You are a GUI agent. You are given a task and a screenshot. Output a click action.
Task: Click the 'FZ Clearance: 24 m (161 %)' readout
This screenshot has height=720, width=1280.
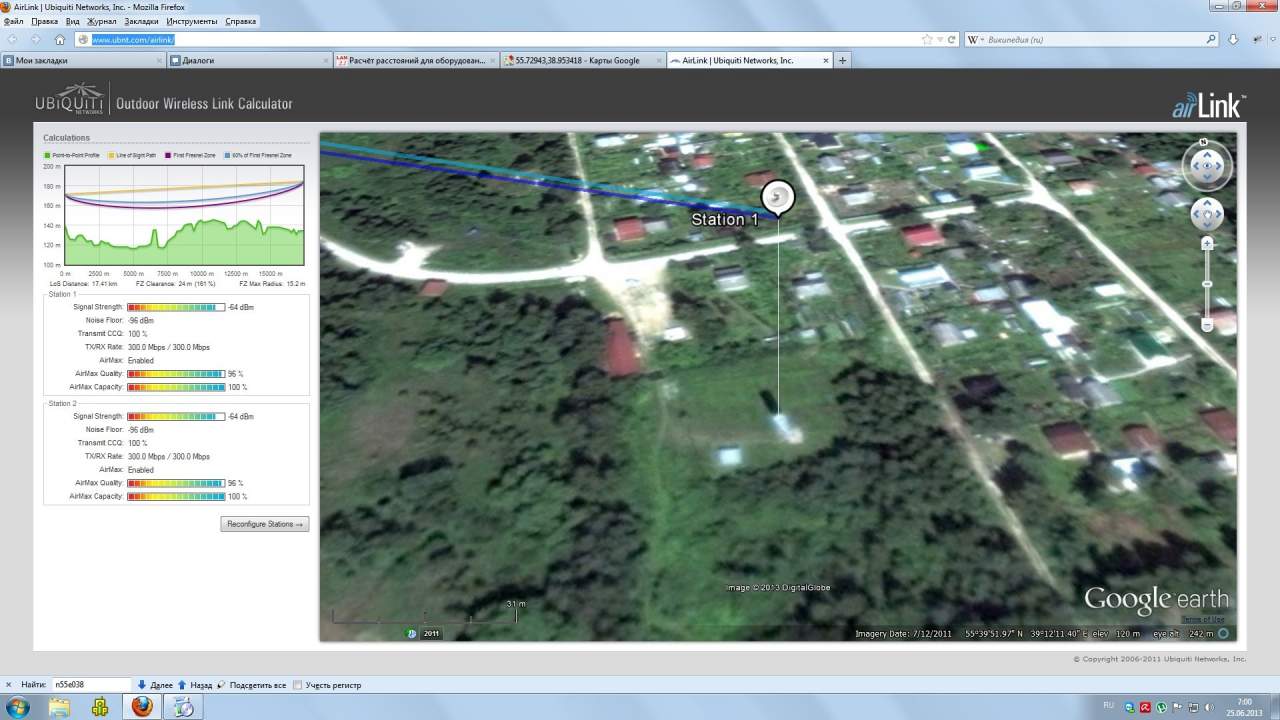point(176,284)
